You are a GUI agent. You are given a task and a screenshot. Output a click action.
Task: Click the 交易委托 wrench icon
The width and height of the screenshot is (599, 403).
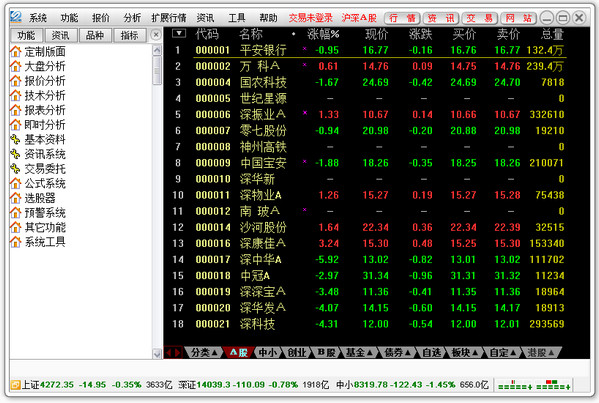15,169
